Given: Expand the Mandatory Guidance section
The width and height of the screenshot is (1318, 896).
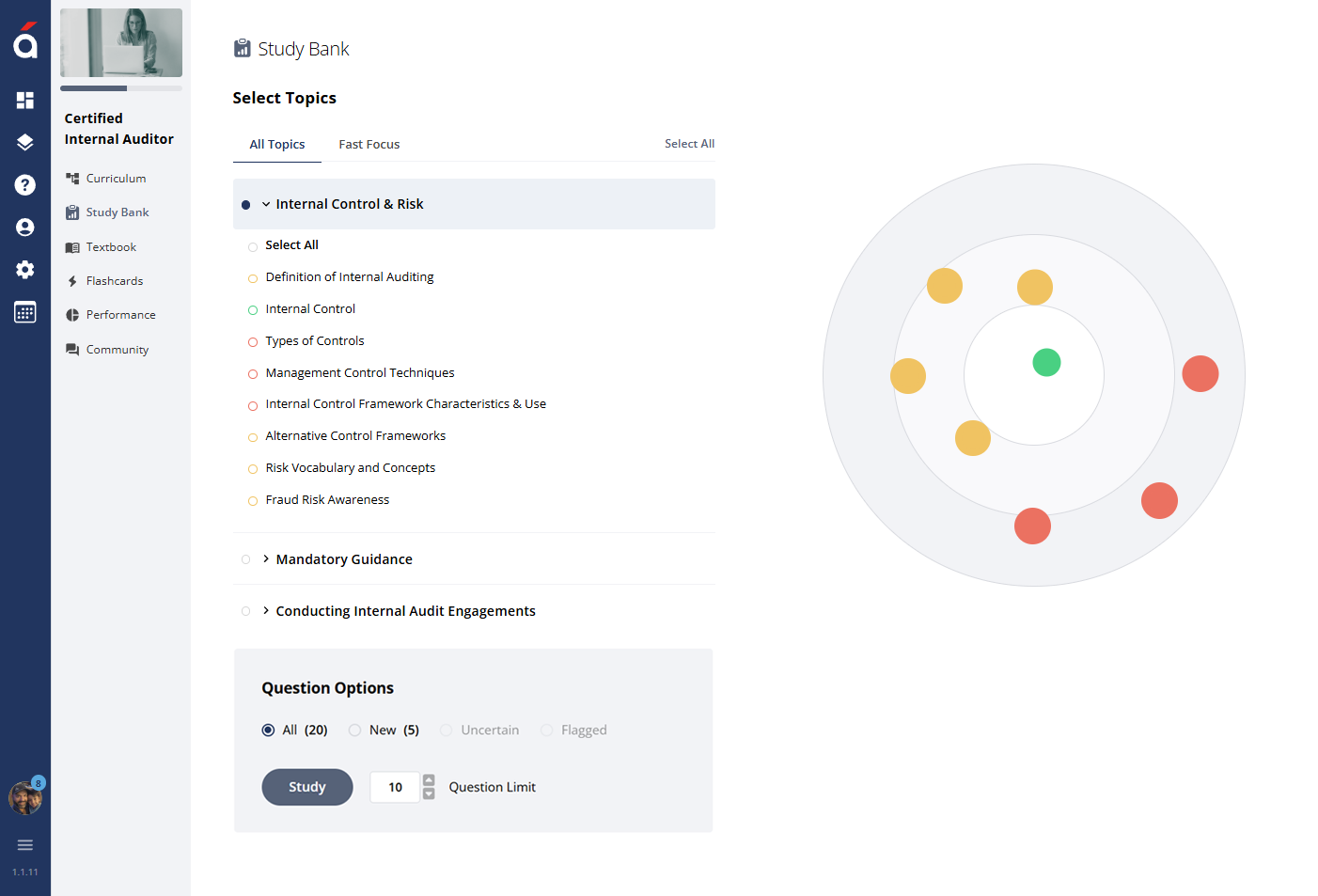Looking at the screenshot, I should pos(266,558).
